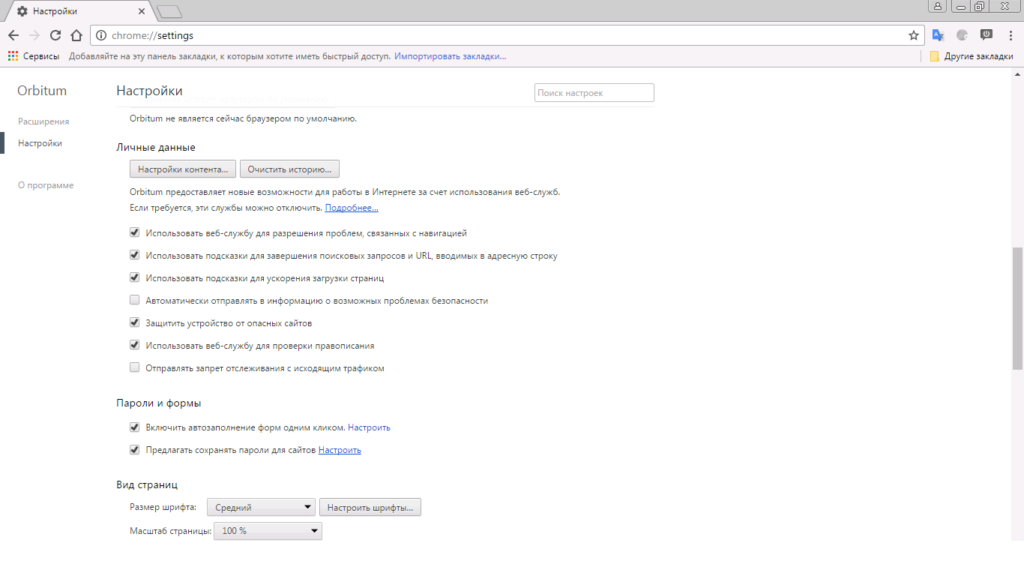The height and width of the screenshot is (576, 1024).
Task: Click the site info icon in address bar
Action: pyautogui.click(x=101, y=35)
